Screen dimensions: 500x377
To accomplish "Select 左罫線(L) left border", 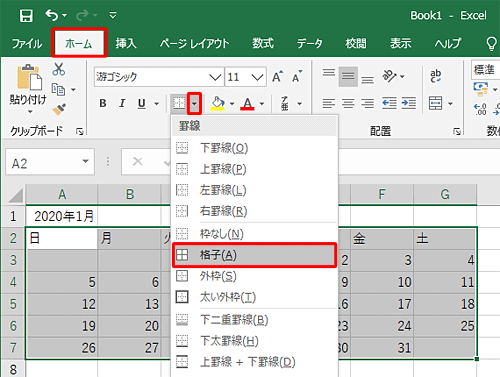I will [x=254, y=190].
